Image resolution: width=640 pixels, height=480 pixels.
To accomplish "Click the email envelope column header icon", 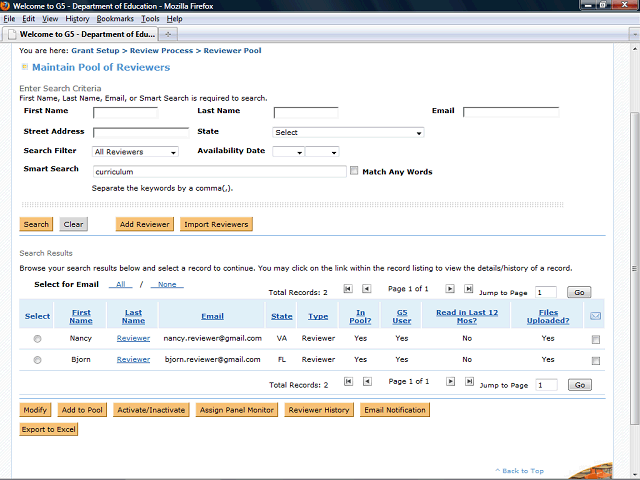I will click(595, 316).
